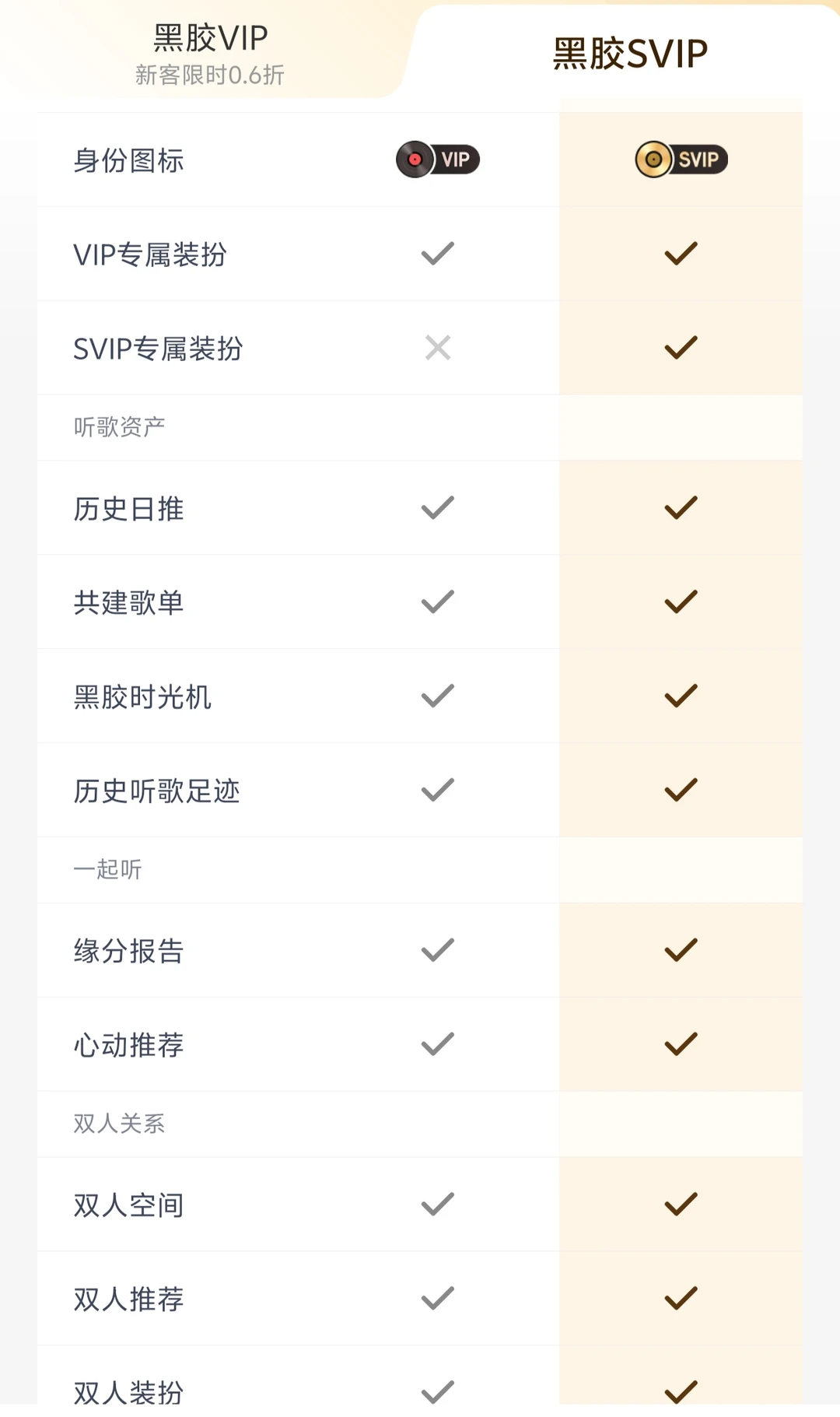Viewport: 840px width, 1417px height.
Task: Click the 新客限时0.6折 promo text
Action: tap(210, 75)
